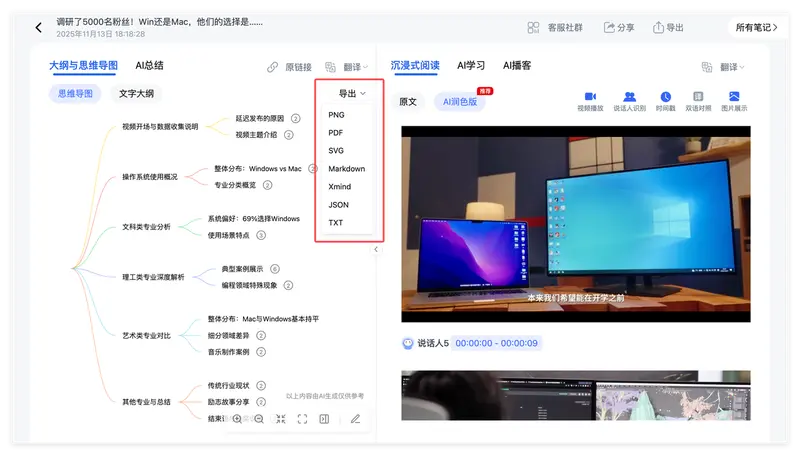The height and width of the screenshot is (455, 800).
Task: Expand 音乐制作案例 node count badge
Action: [261, 351]
